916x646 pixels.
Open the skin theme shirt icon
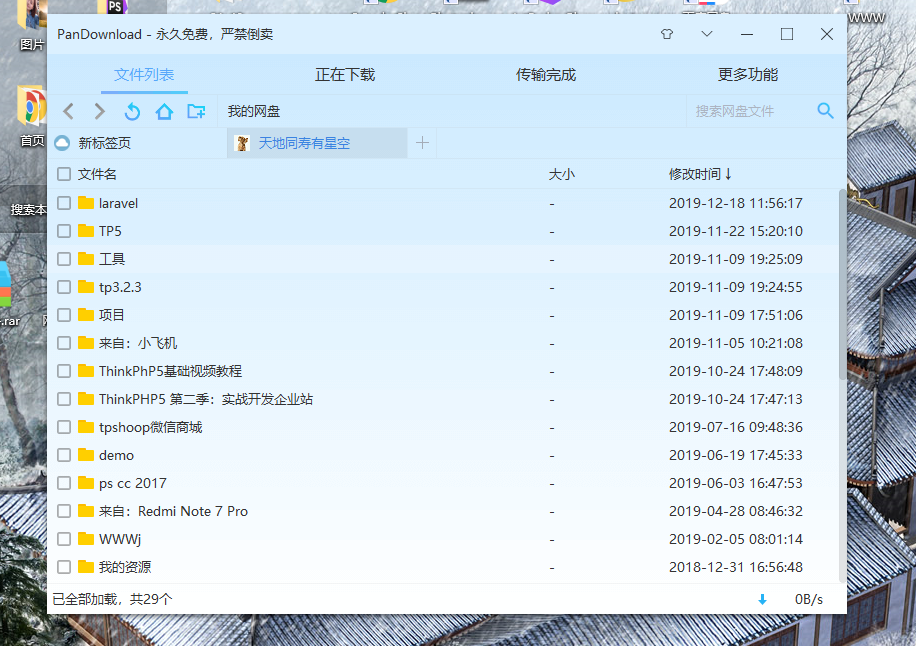(667, 34)
